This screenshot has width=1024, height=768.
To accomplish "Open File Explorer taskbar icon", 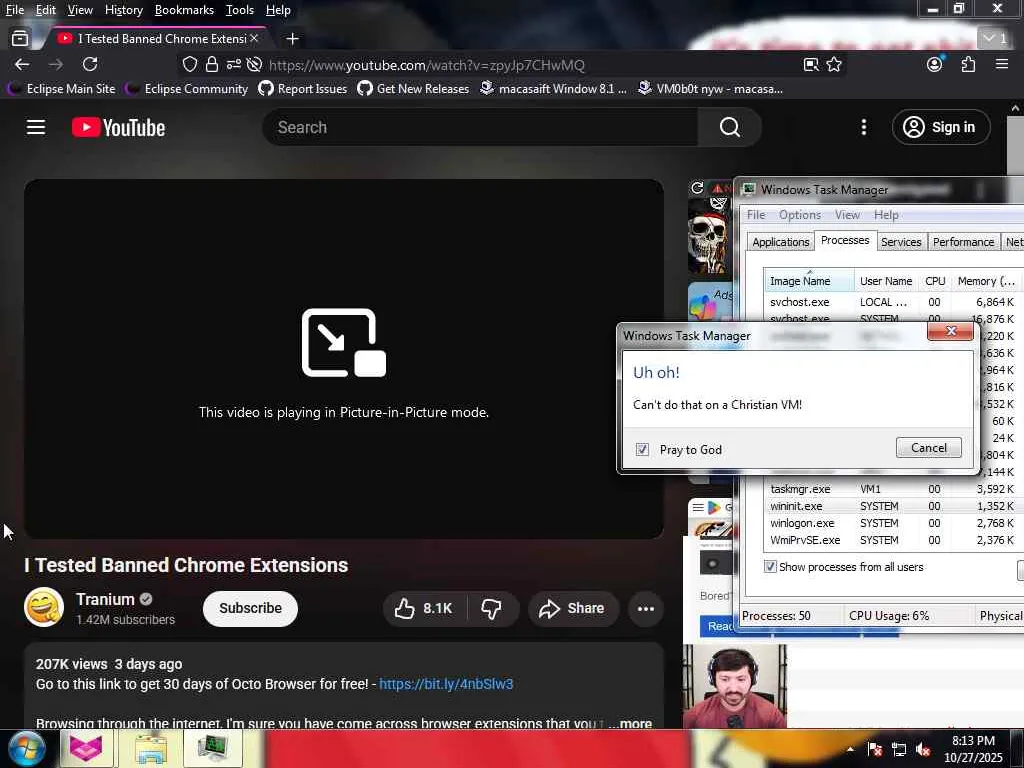I will (152, 748).
